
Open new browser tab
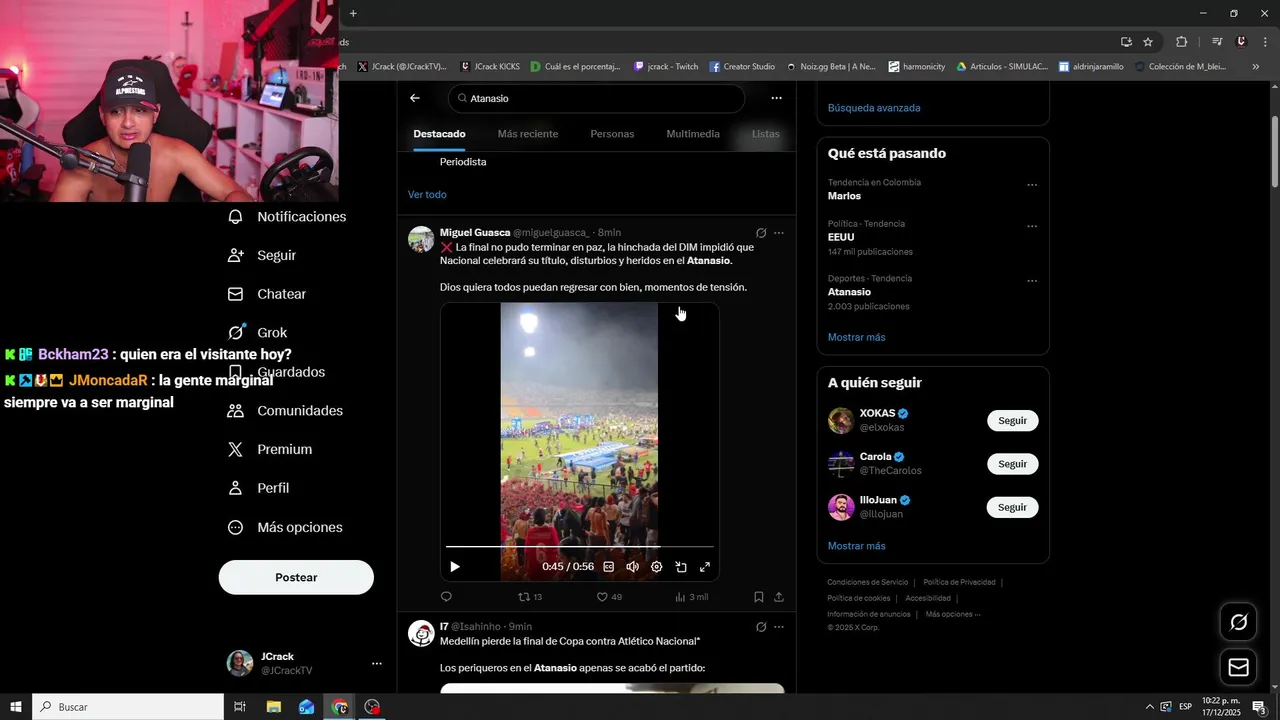pyautogui.click(x=353, y=13)
